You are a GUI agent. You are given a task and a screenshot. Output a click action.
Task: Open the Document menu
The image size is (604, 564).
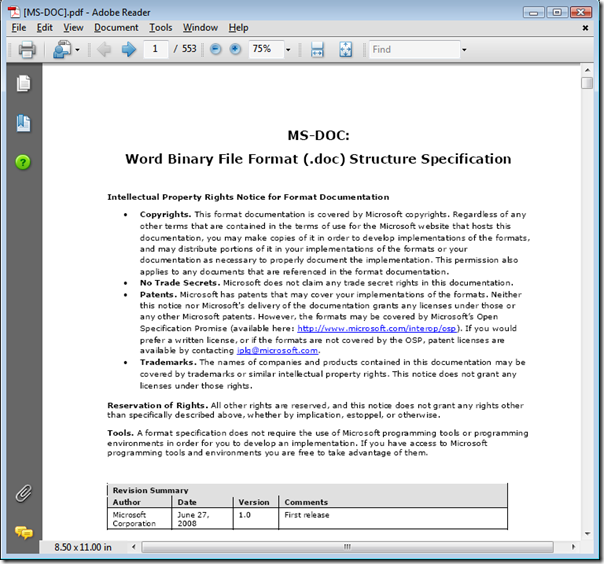tap(116, 27)
